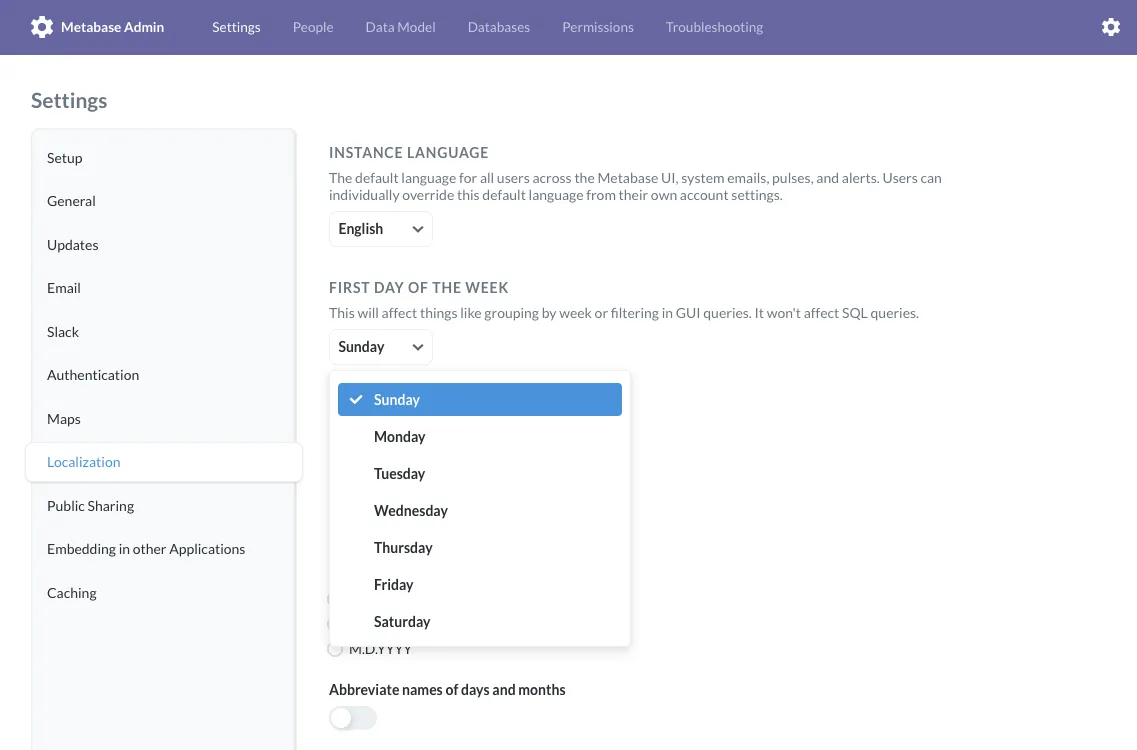
Task: Collapse the First Day of Week dropdown
Action: tap(380, 347)
